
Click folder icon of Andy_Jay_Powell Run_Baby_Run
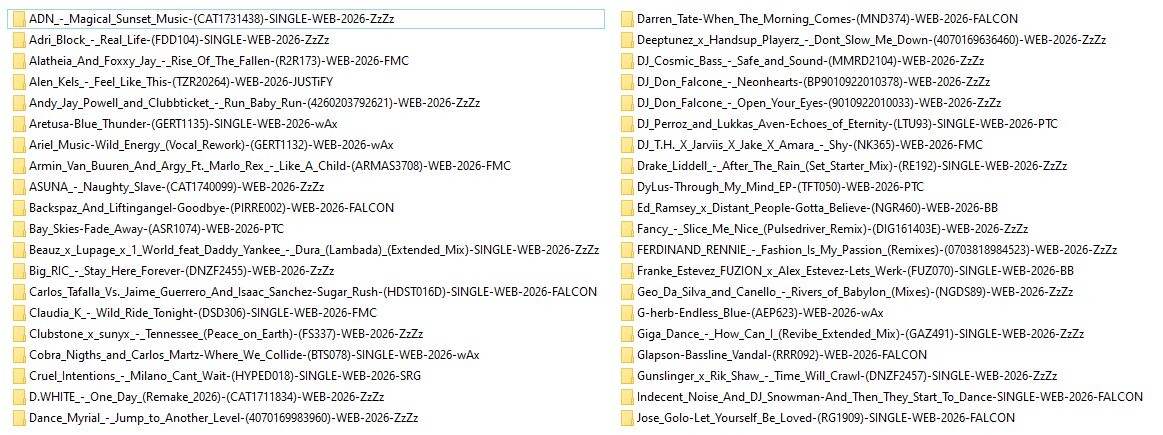click(x=19, y=103)
